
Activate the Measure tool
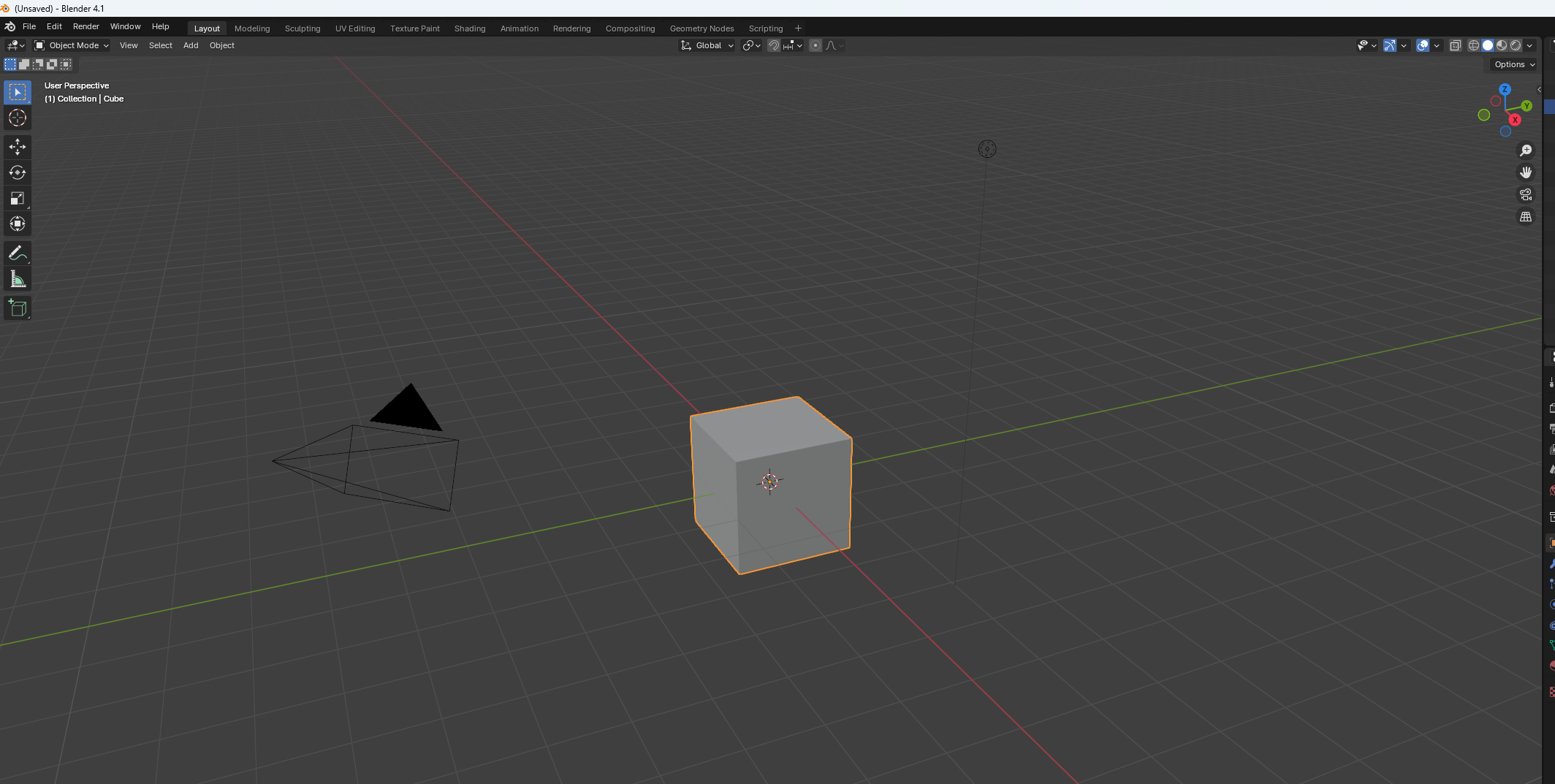(x=18, y=279)
